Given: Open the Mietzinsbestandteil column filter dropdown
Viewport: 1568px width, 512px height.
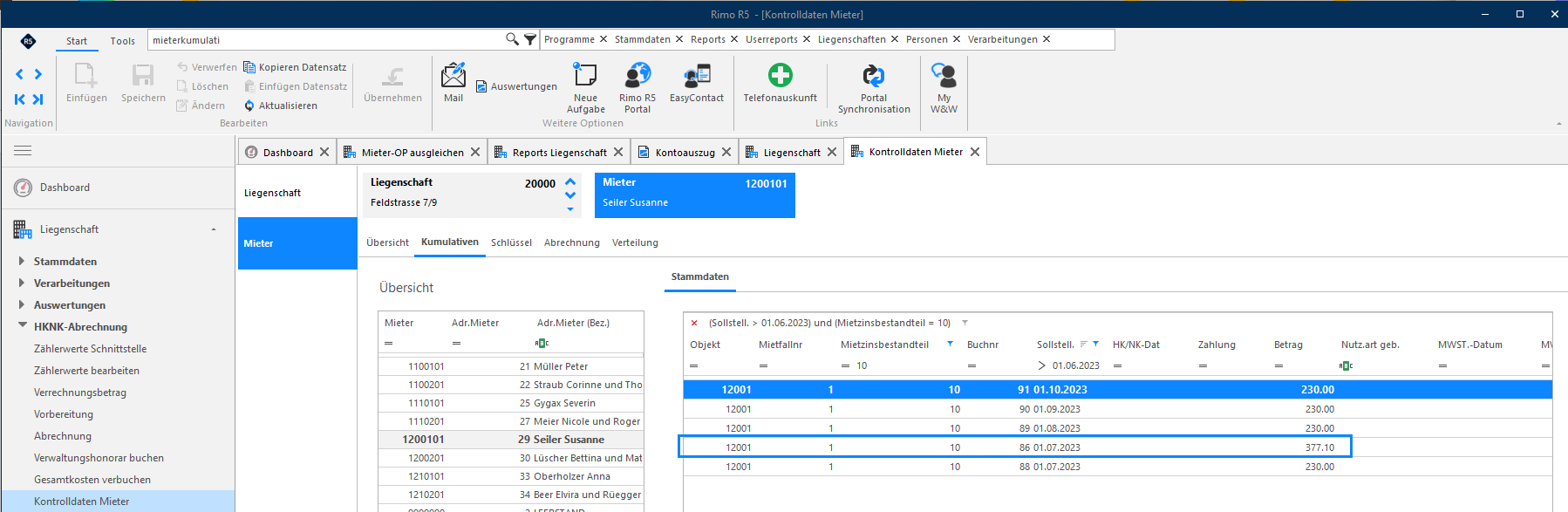Looking at the screenshot, I should click(950, 345).
